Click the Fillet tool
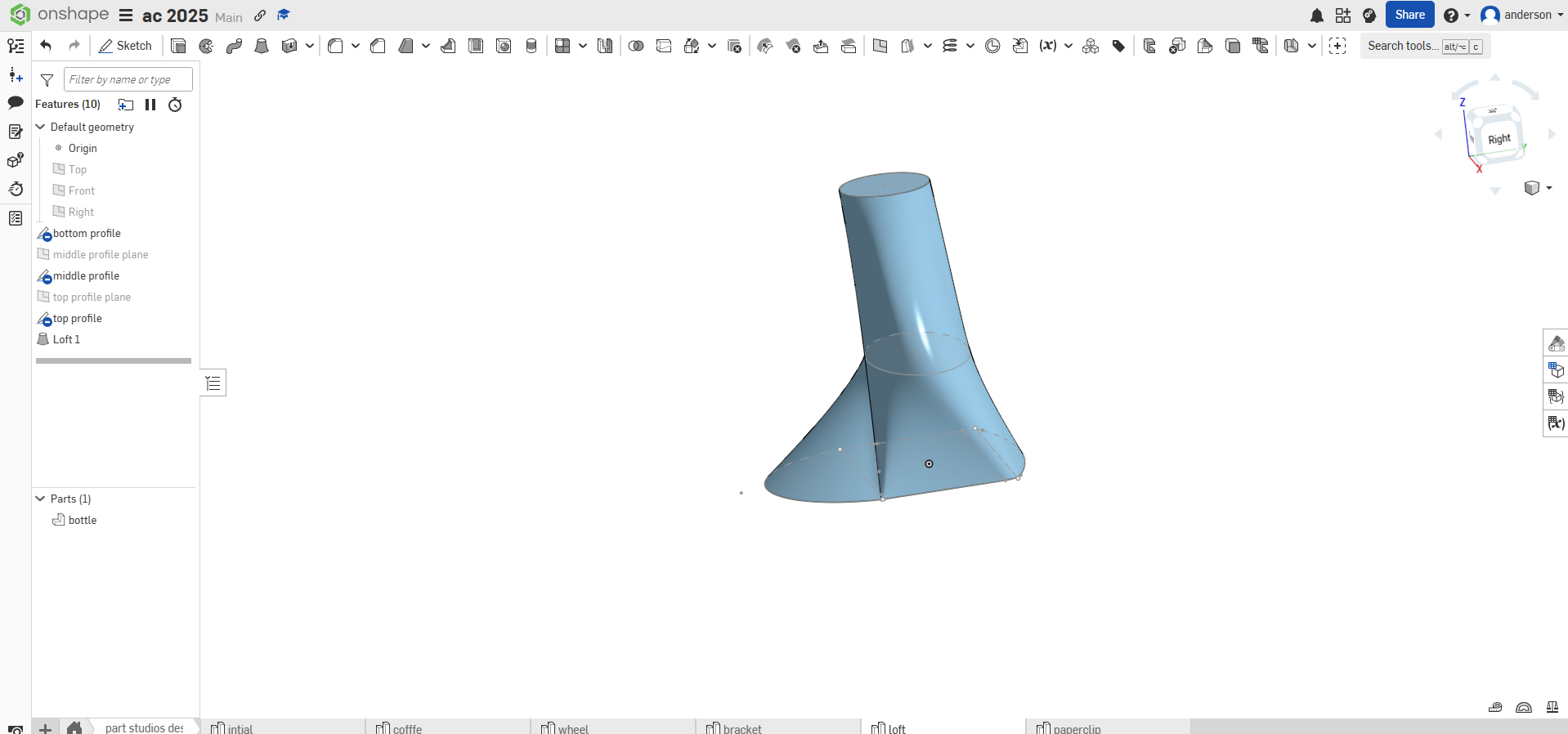 pyautogui.click(x=335, y=46)
